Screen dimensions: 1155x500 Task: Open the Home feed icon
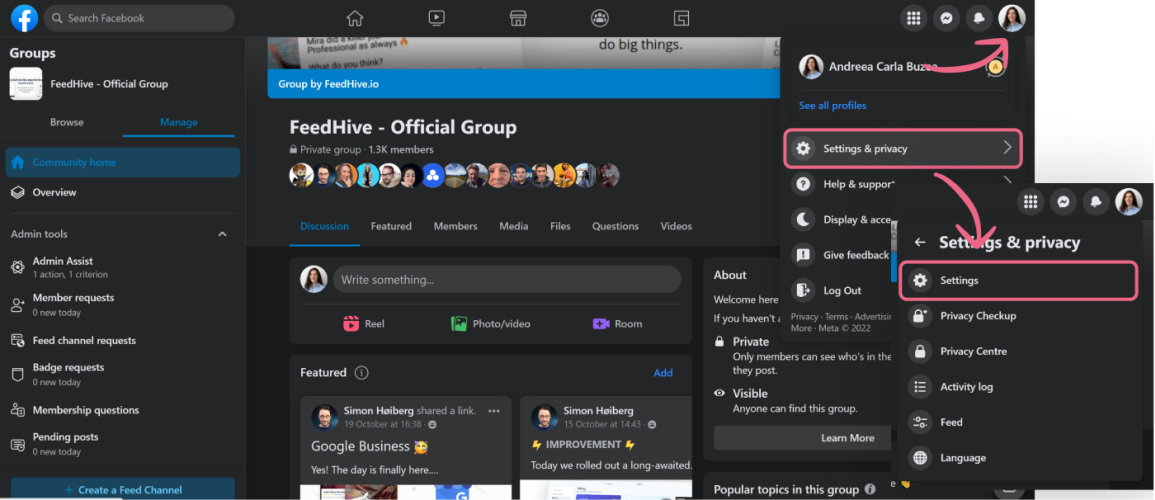354,18
